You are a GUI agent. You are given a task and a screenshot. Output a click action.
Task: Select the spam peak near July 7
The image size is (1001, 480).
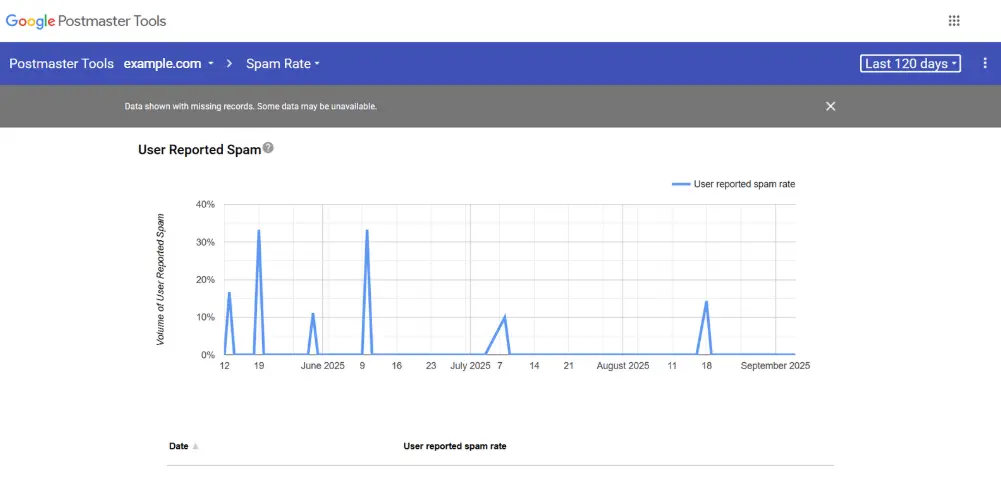505,317
